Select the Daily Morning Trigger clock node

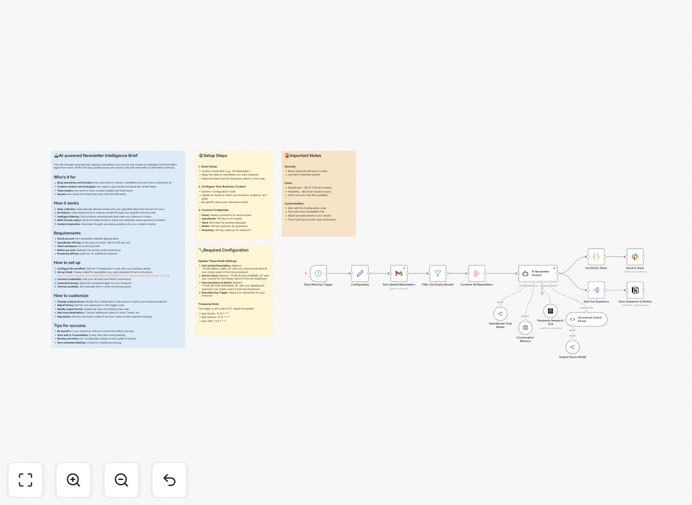pyautogui.click(x=318, y=273)
